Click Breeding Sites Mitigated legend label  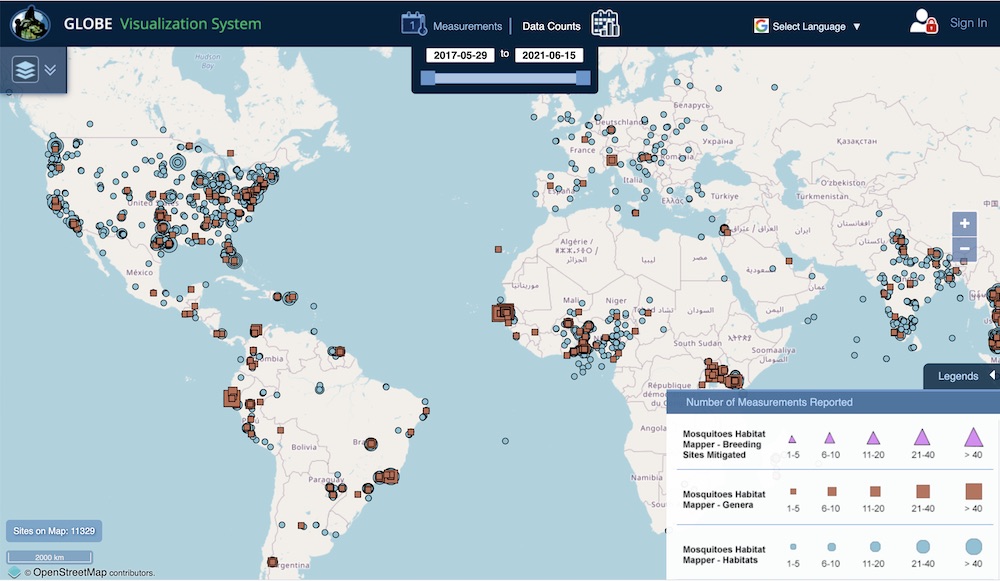pyautogui.click(x=724, y=445)
